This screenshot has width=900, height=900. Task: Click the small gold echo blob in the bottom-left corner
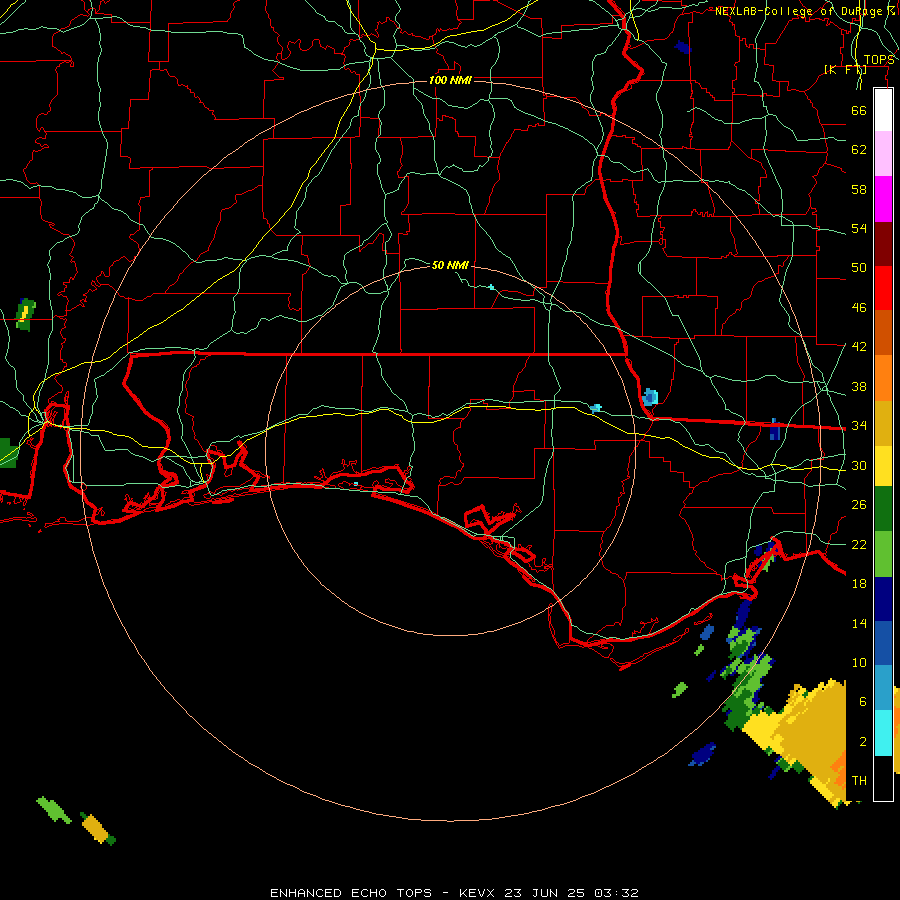click(x=95, y=829)
